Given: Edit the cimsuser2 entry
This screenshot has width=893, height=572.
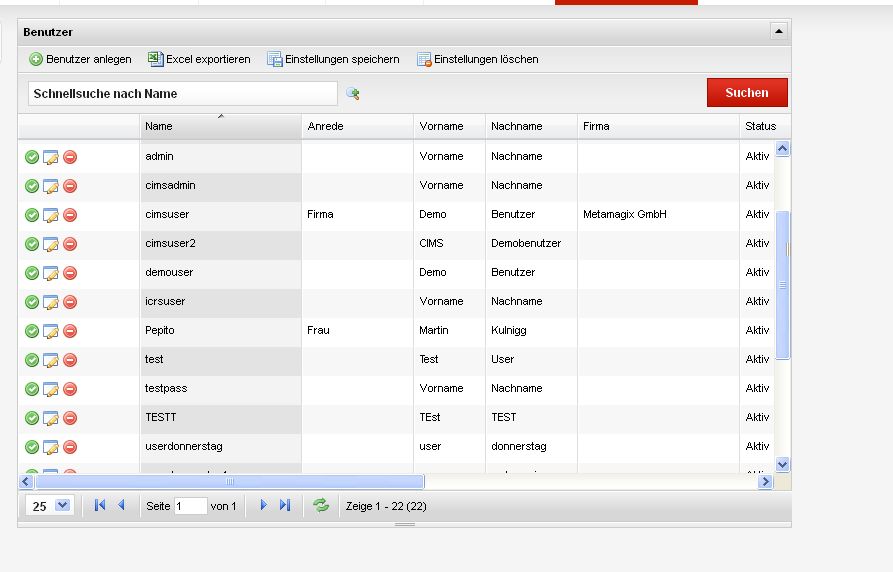Looking at the screenshot, I should click(x=51, y=244).
